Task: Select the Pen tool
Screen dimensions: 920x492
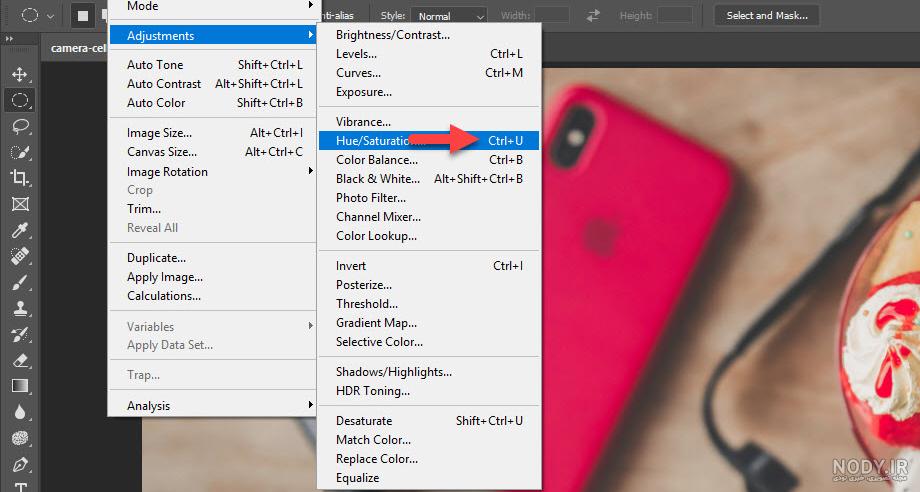Action: 20,464
